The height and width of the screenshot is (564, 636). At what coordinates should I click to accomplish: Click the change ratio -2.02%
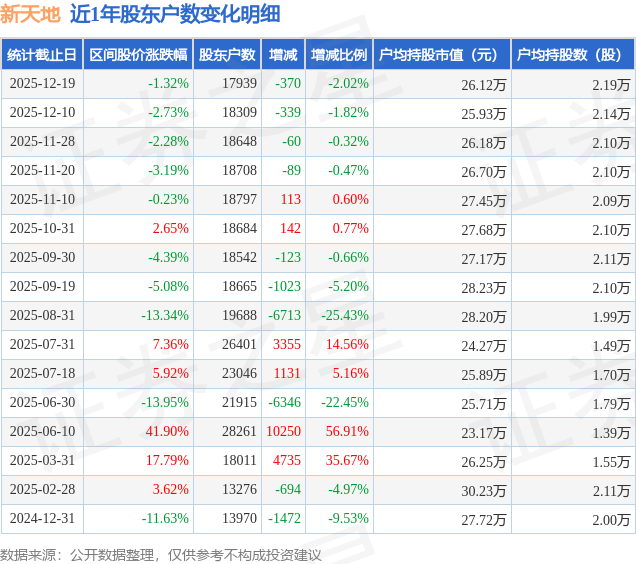click(x=348, y=84)
